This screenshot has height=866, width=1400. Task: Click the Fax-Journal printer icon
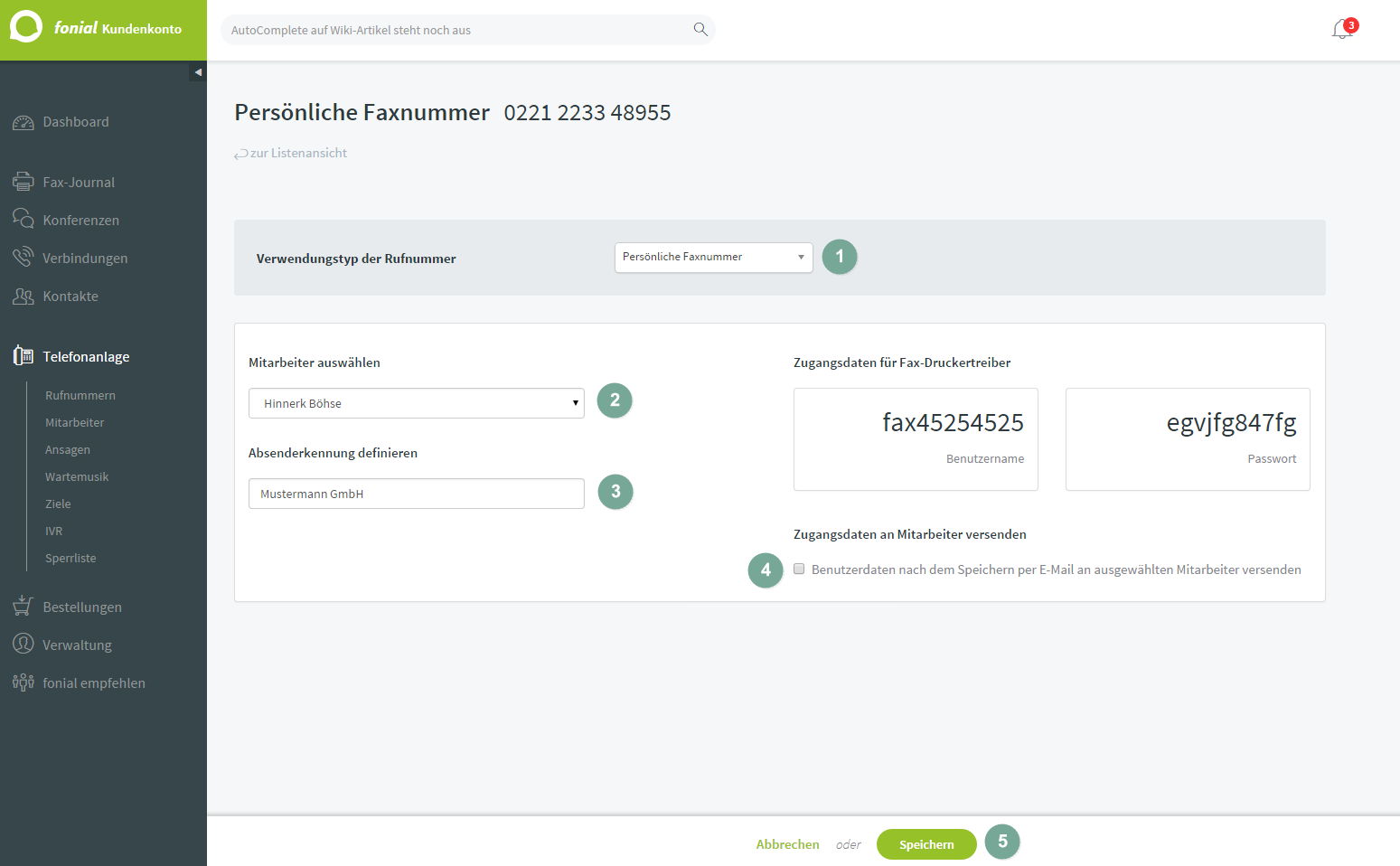23,182
